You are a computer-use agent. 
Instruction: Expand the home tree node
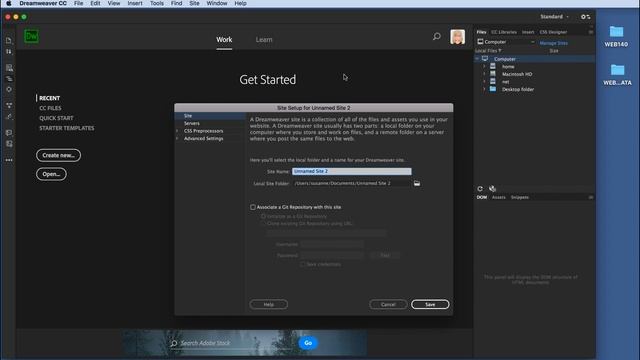(x=484, y=67)
